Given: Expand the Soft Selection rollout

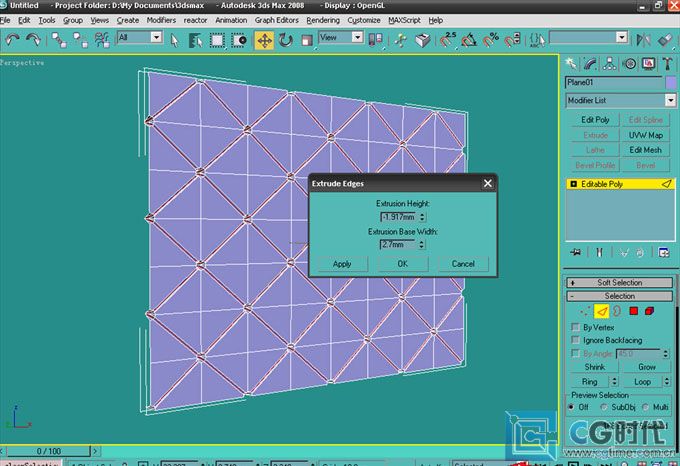Looking at the screenshot, I should point(620,282).
